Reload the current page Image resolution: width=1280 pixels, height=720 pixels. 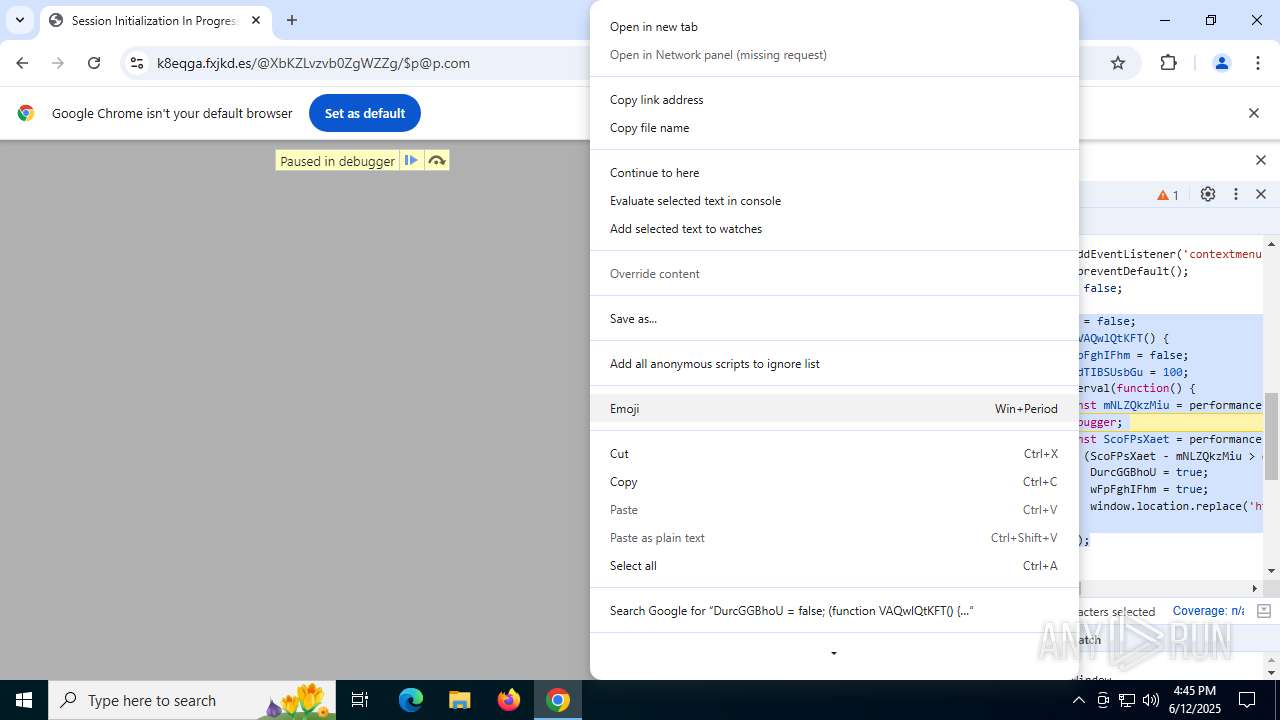click(94, 63)
